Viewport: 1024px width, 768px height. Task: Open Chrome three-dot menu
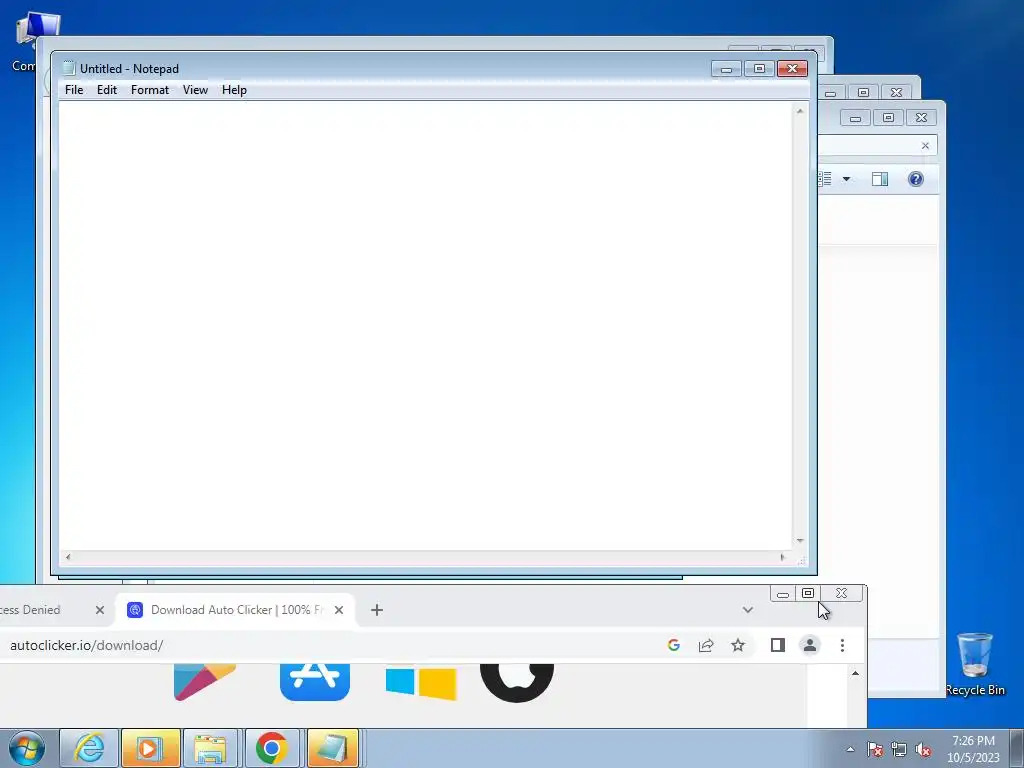(x=842, y=645)
